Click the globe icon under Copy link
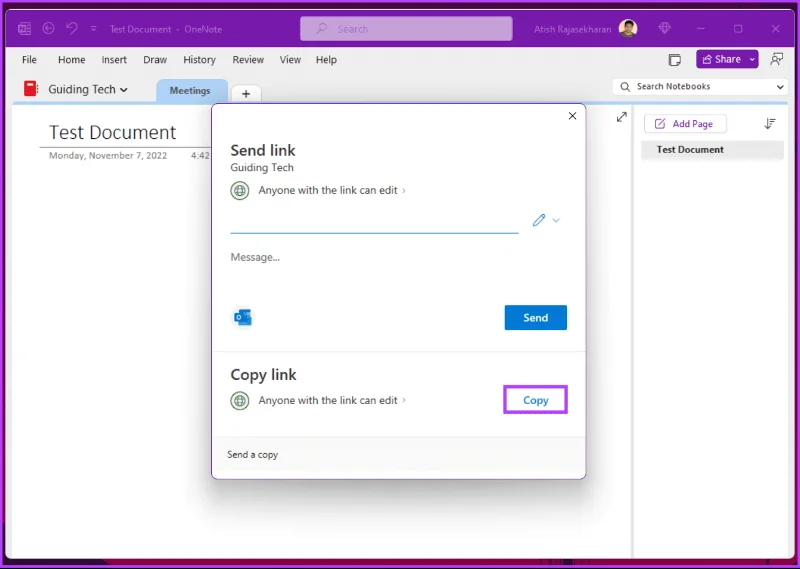The image size is (800, 569). pyautogui.click(x=240, y=401)
